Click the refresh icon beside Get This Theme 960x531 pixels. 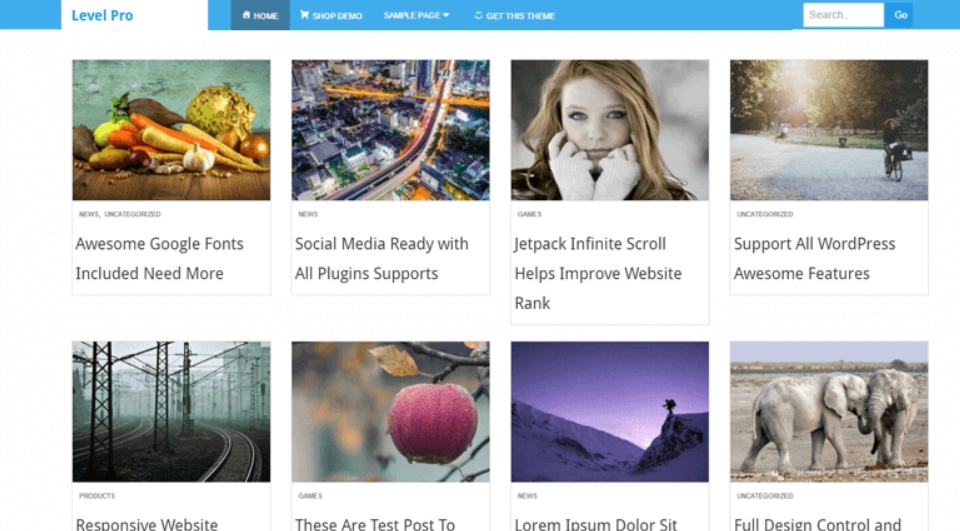478,16
